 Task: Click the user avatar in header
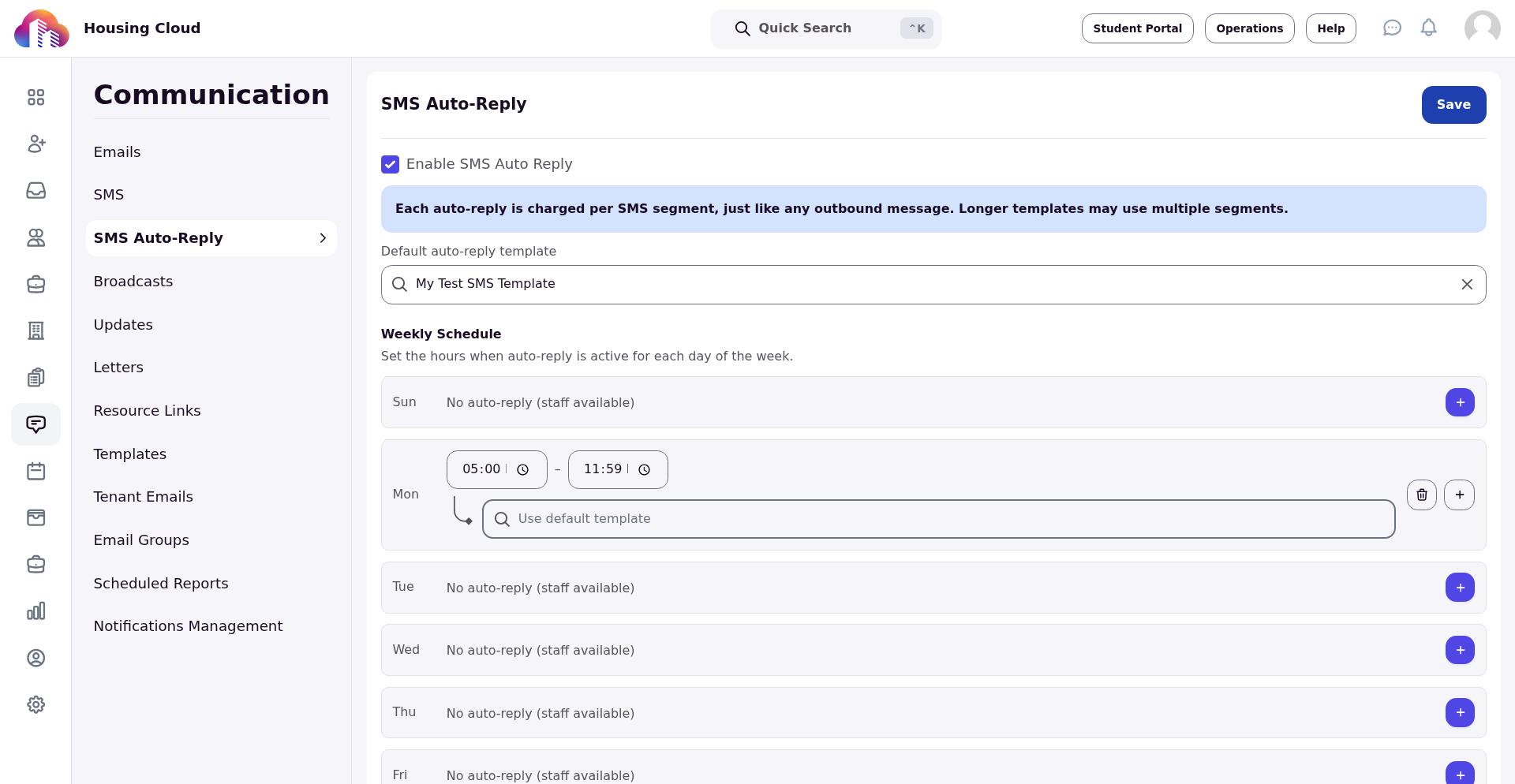pyautogui.click(x=1482, y=28)
